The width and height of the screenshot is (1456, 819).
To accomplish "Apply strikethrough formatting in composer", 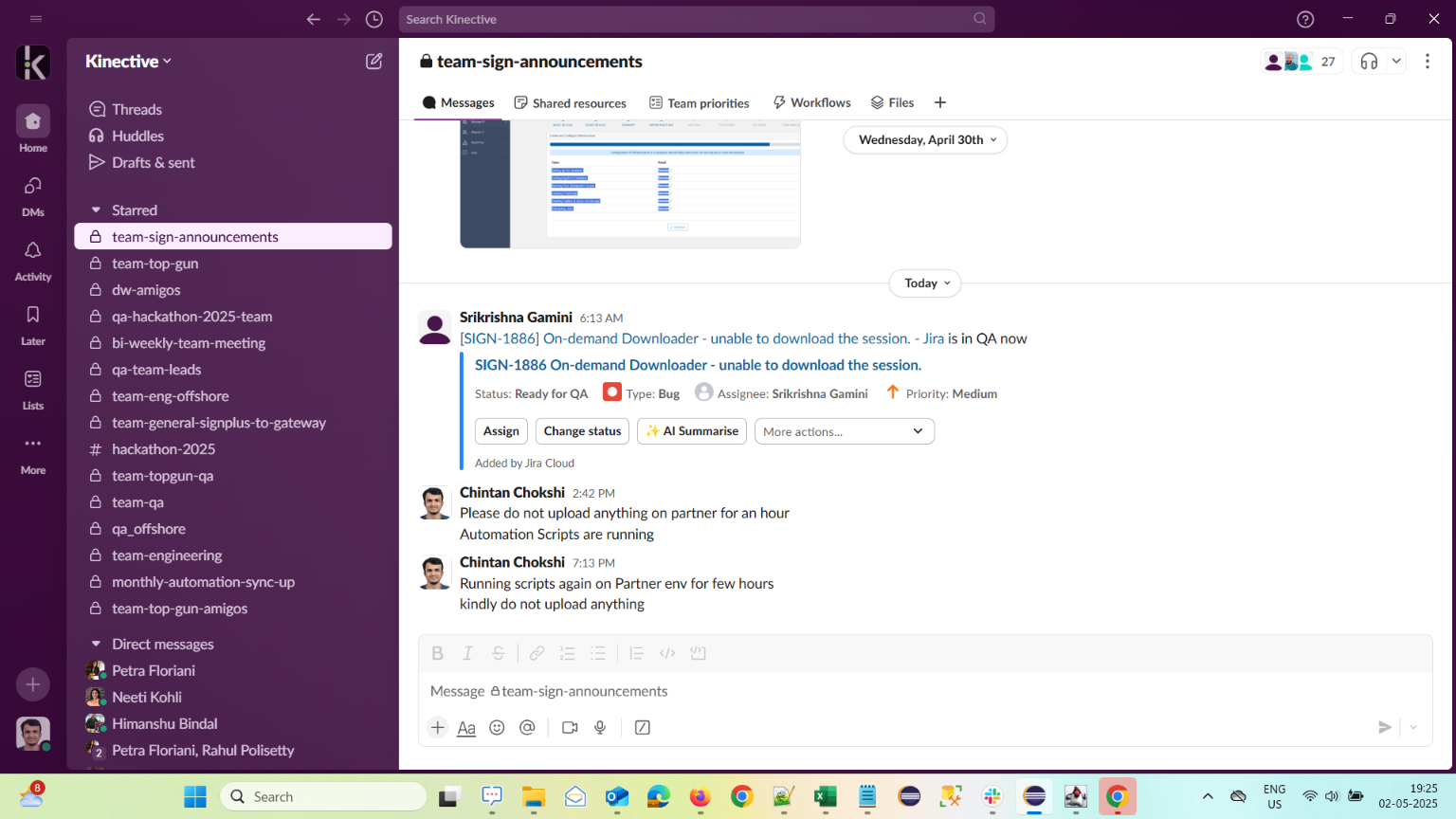I will (x=498, y=653).
